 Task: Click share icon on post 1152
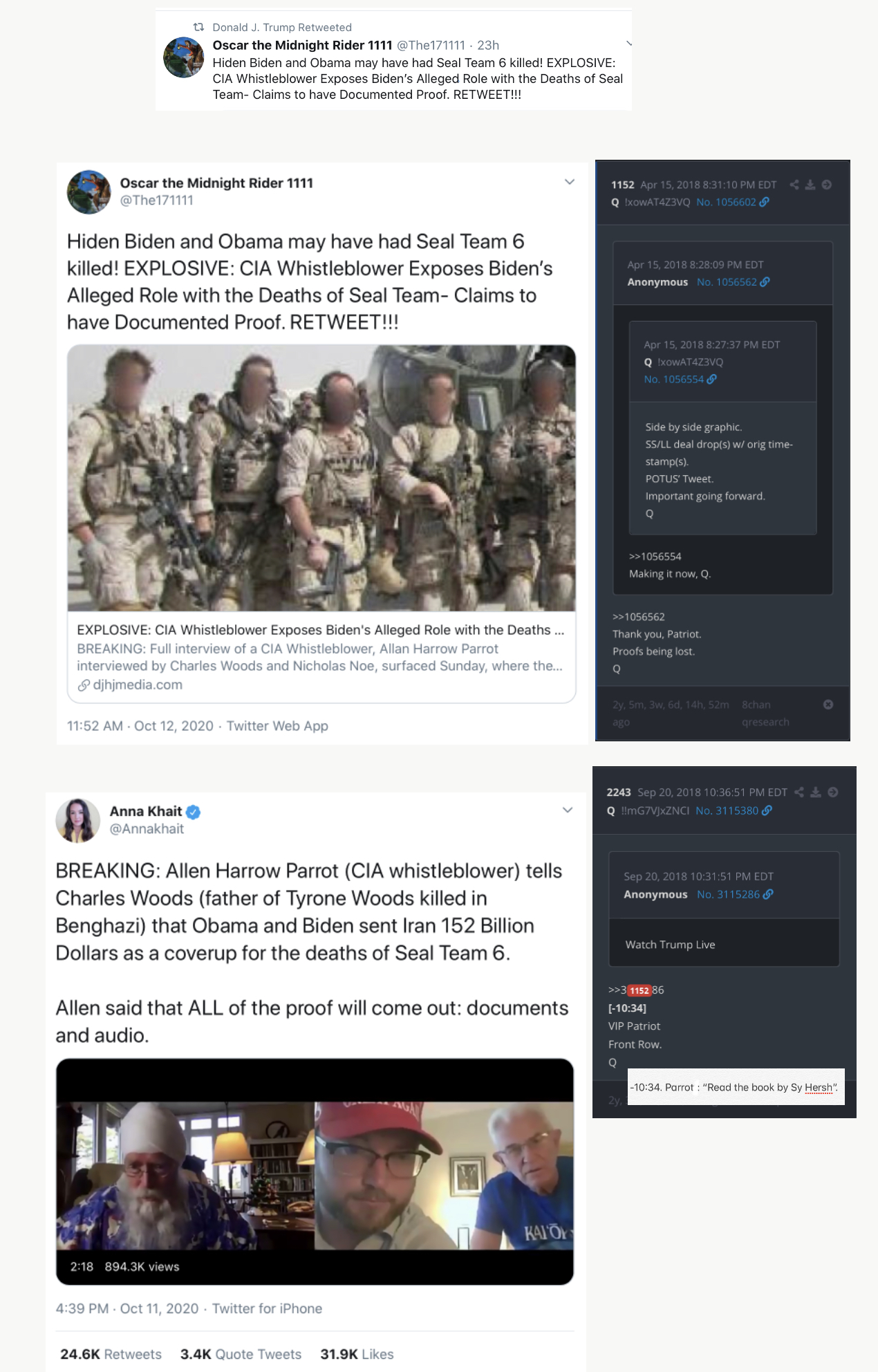(x=794, y=185)
